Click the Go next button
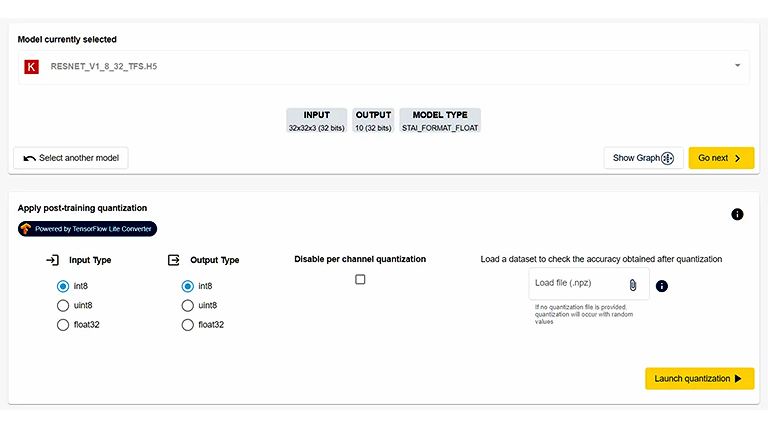The height and width of the screenshot is (432, 768). click(720, 158)
